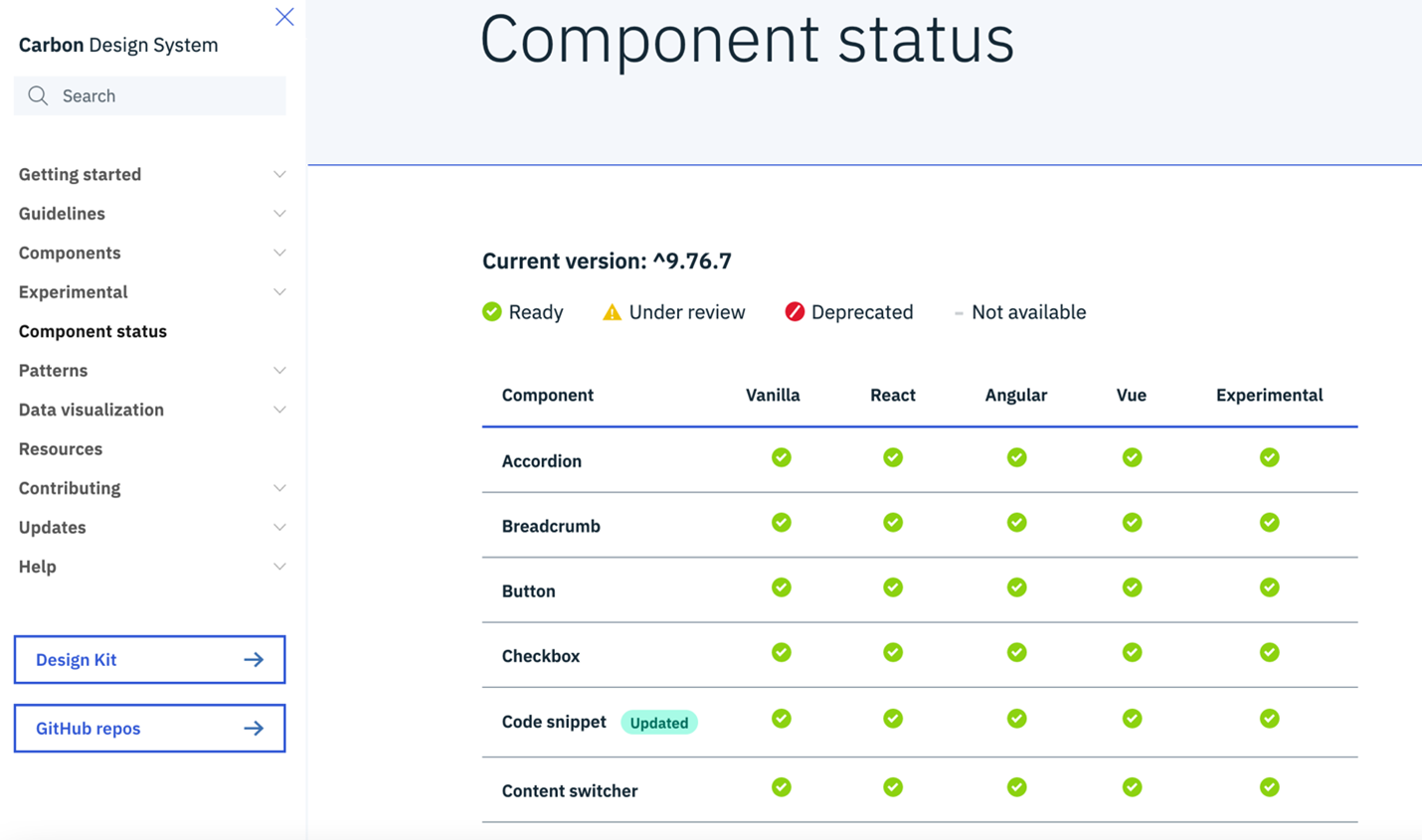Open the Design Kit link

click(x=149, y=659)
